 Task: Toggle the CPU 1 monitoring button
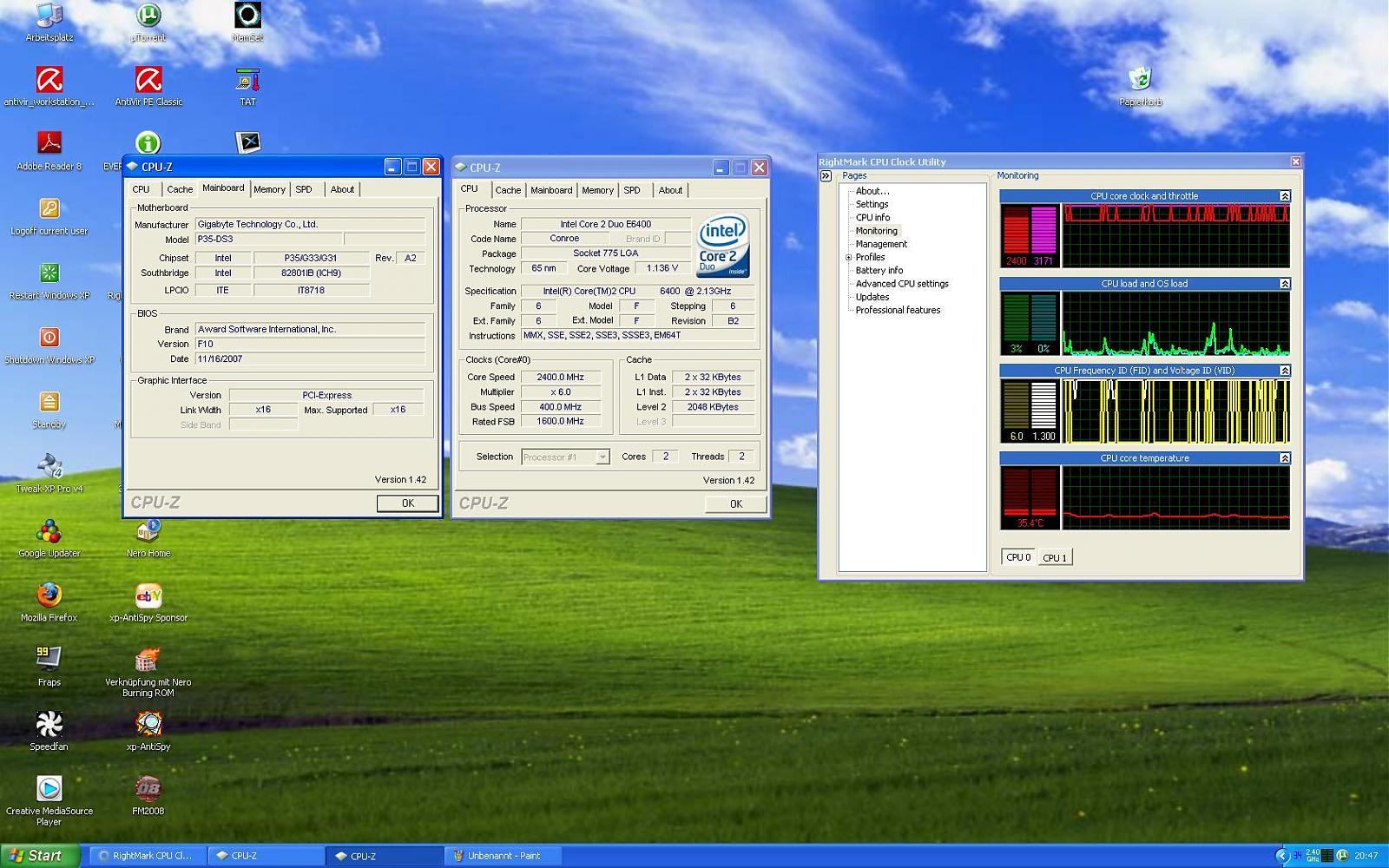click(x=1055, y=557)
